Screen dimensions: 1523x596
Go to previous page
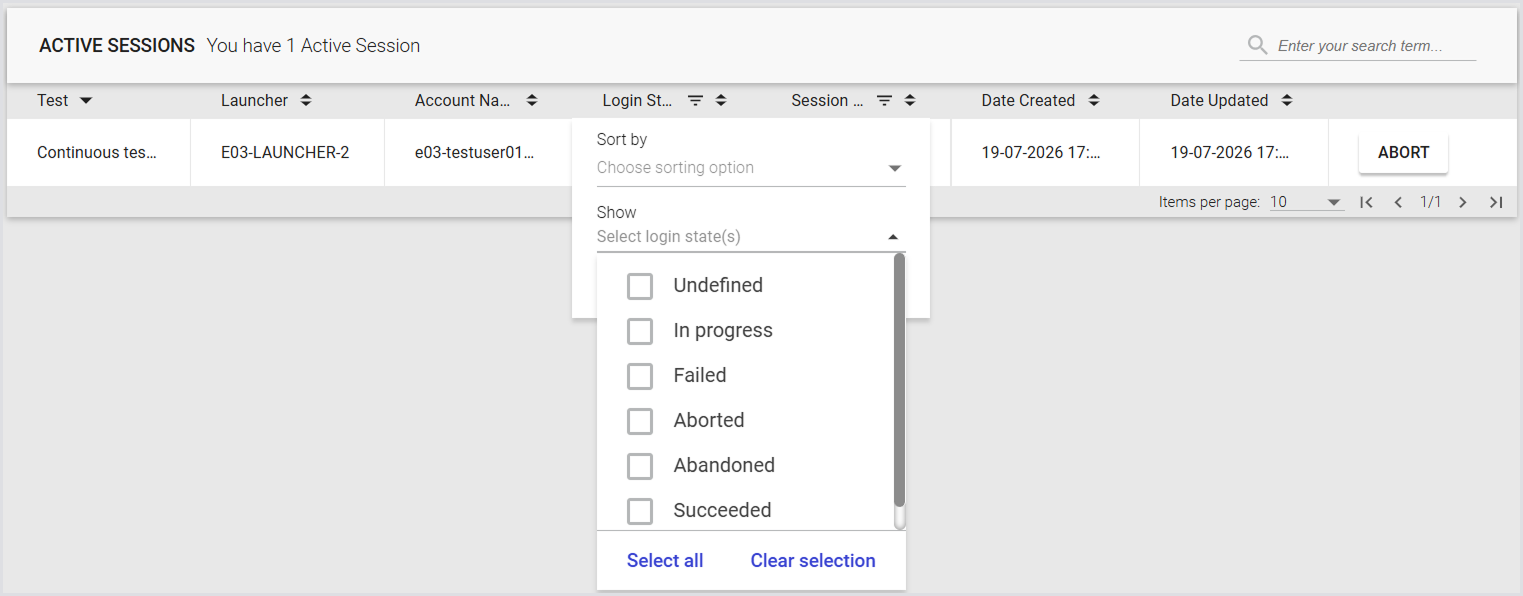[x=1398, y=202]
